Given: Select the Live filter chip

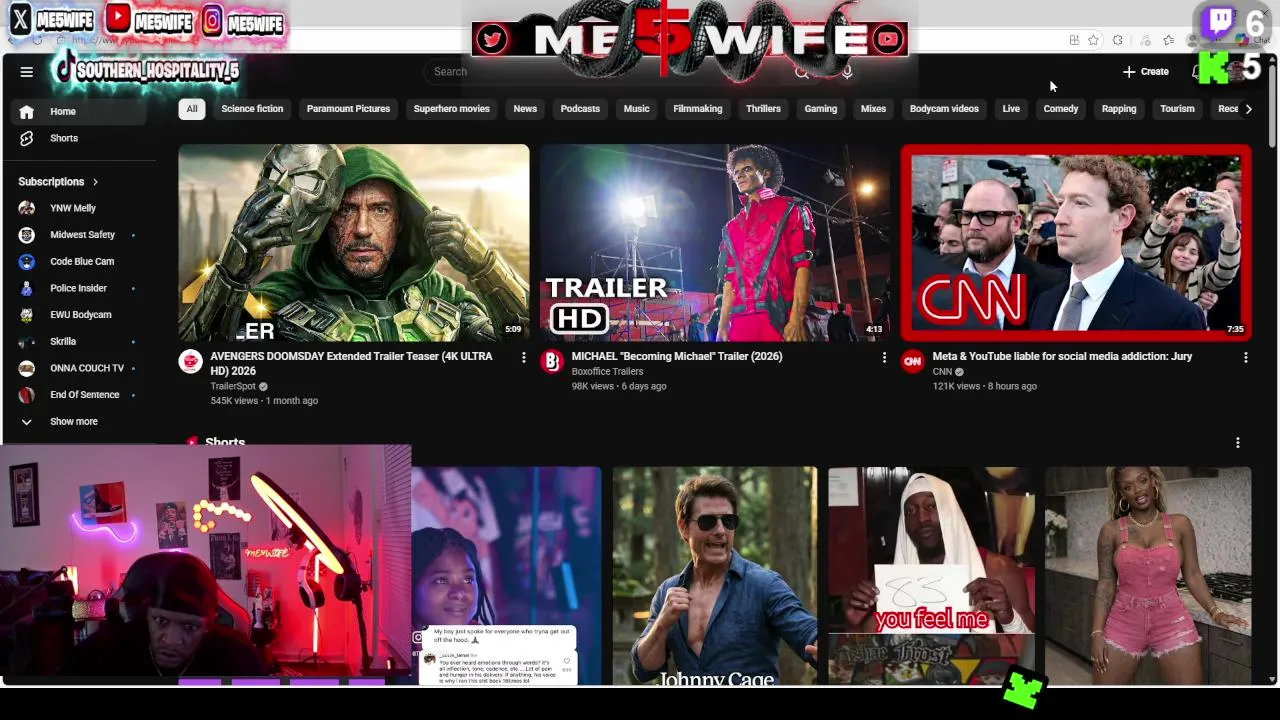Looking at the screenshot, I should (1011, 109).
